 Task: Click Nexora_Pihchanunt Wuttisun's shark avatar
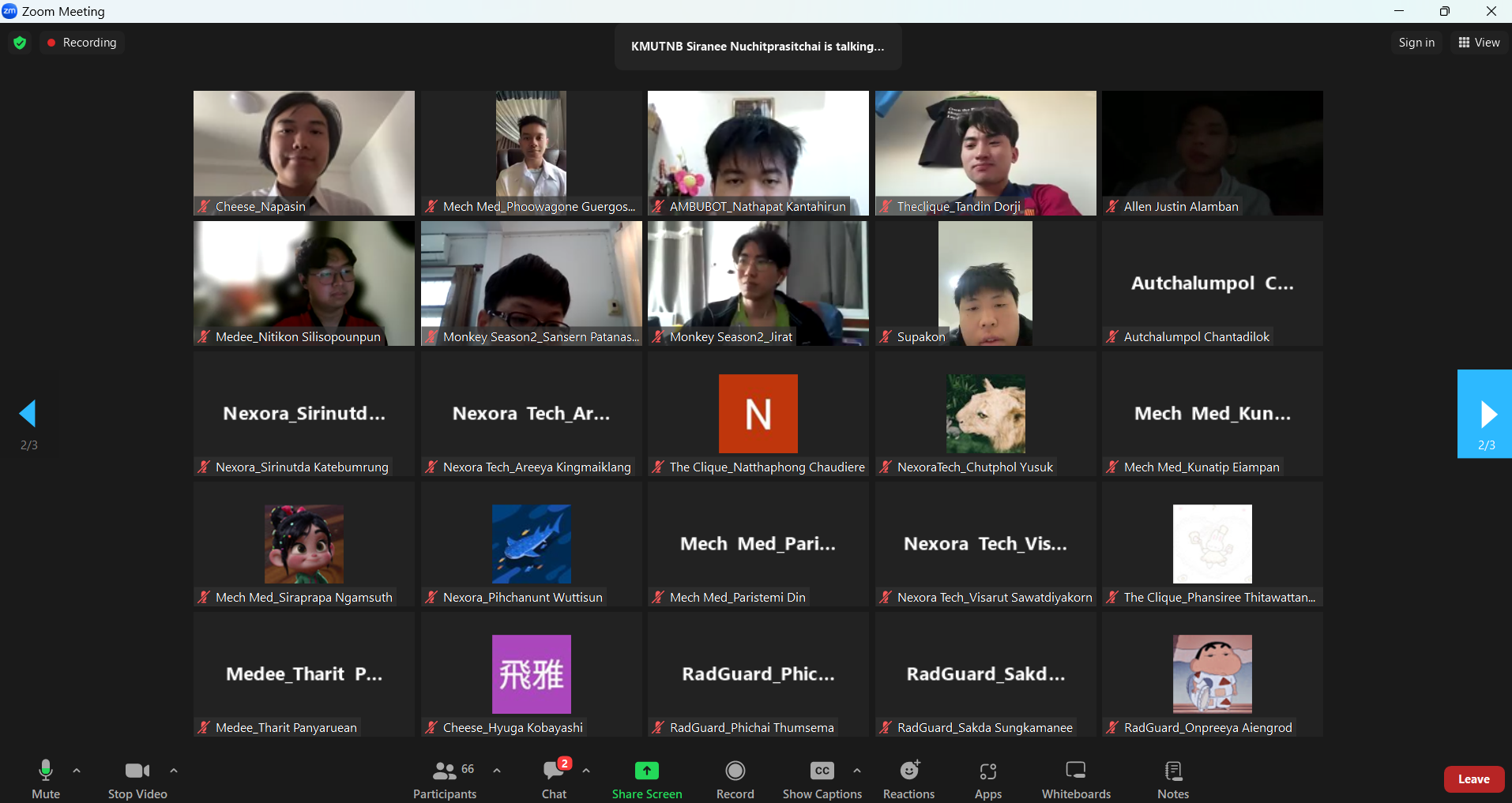[532, 544]
